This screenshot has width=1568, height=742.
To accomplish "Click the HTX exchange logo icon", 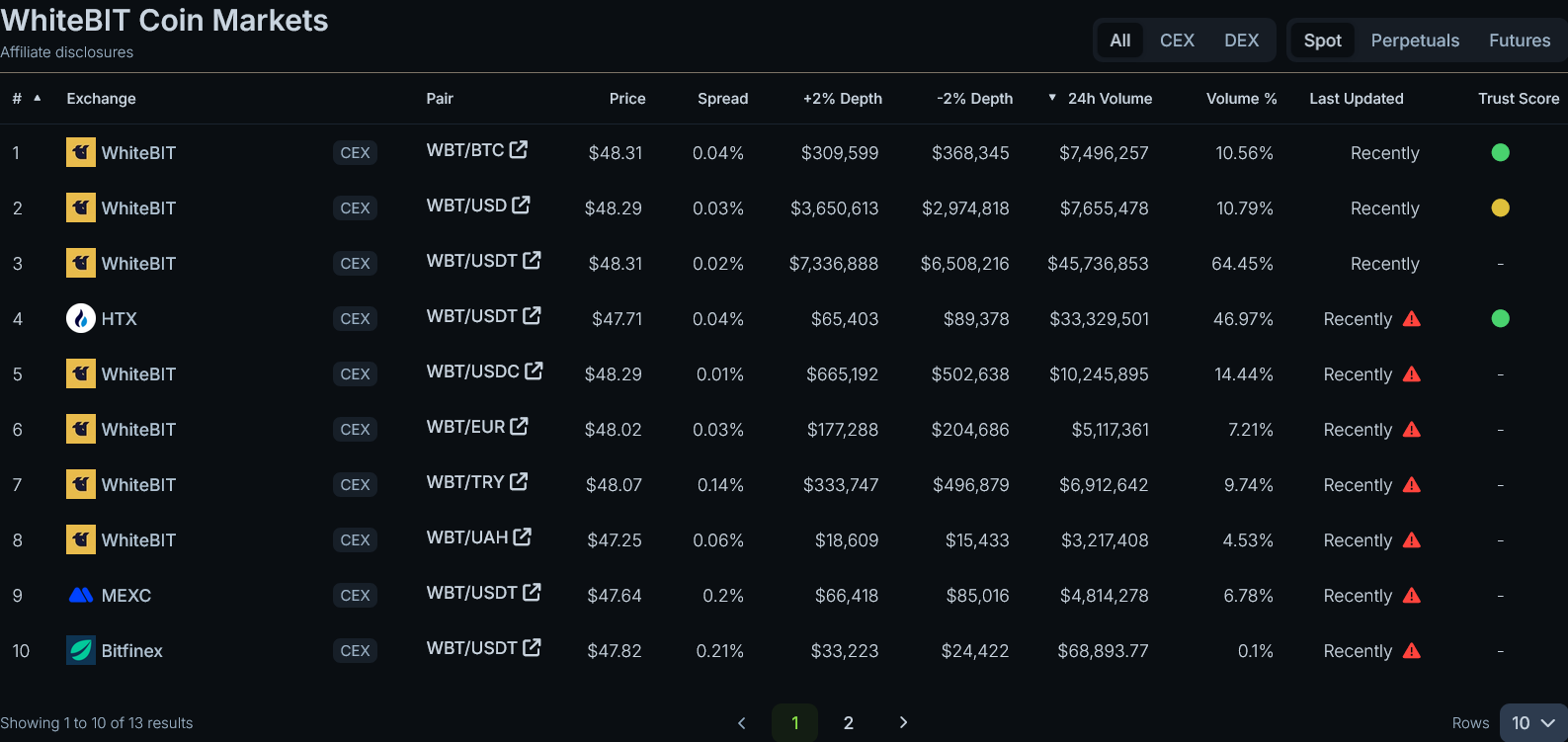I will [81, 318].
